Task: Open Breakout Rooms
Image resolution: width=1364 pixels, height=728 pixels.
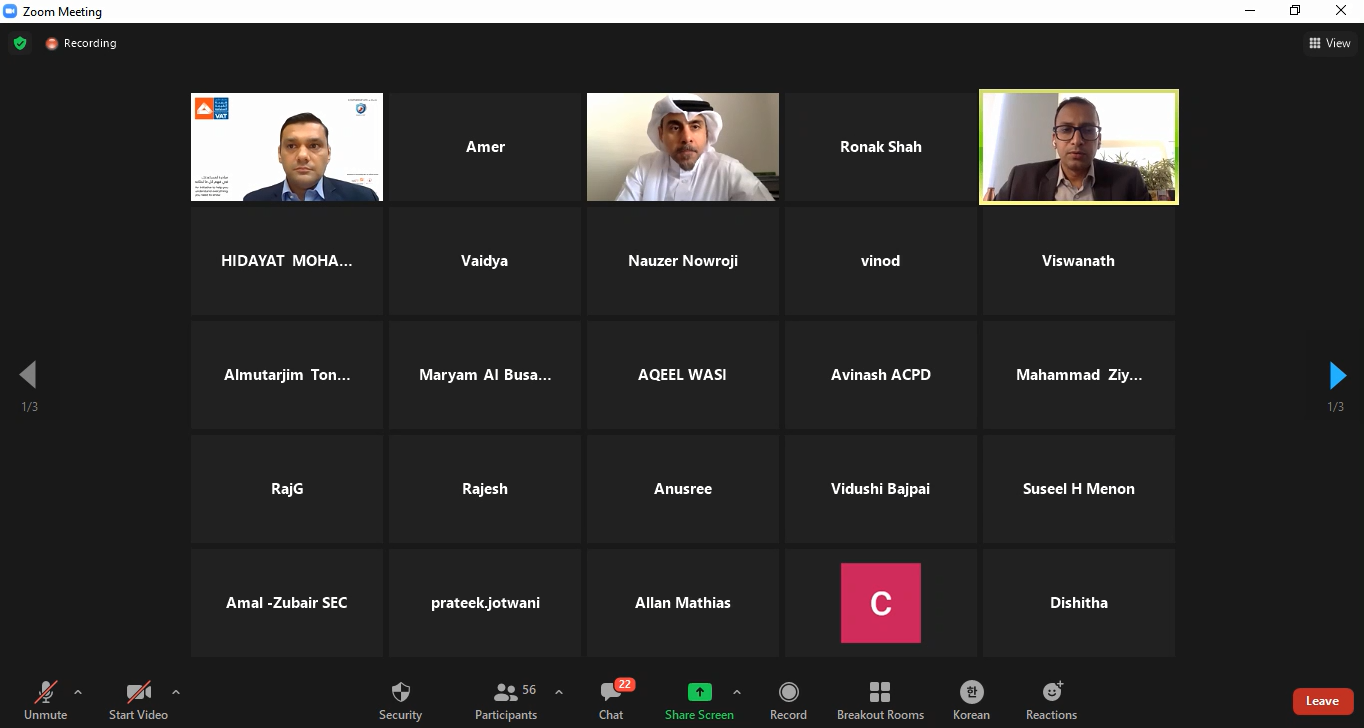Action: click(x=880, y=699)
